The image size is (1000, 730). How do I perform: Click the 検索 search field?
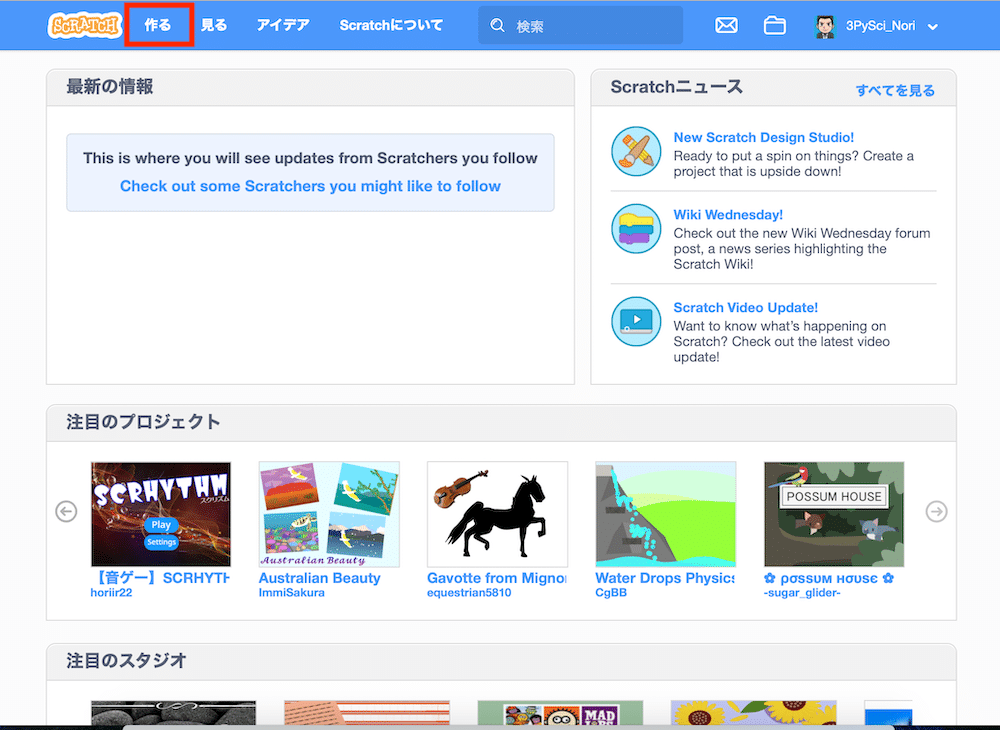click(580, 26)
